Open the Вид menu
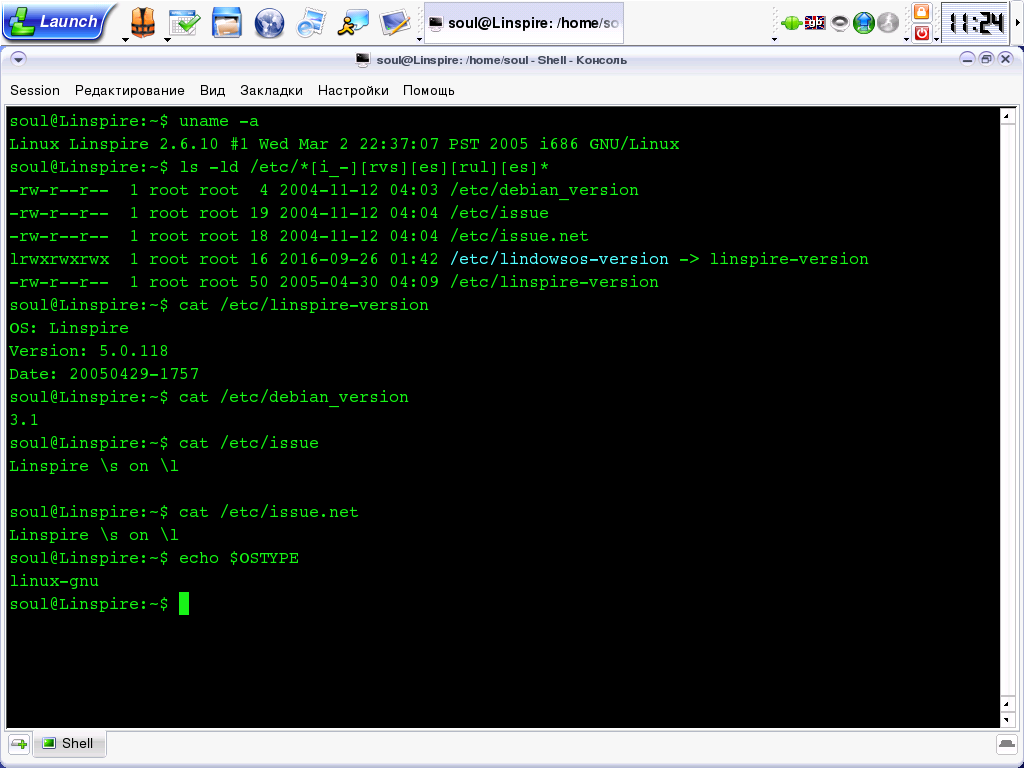Viewport: 1024px width, 768px height. pyautogui.click(x=212, y=91)
